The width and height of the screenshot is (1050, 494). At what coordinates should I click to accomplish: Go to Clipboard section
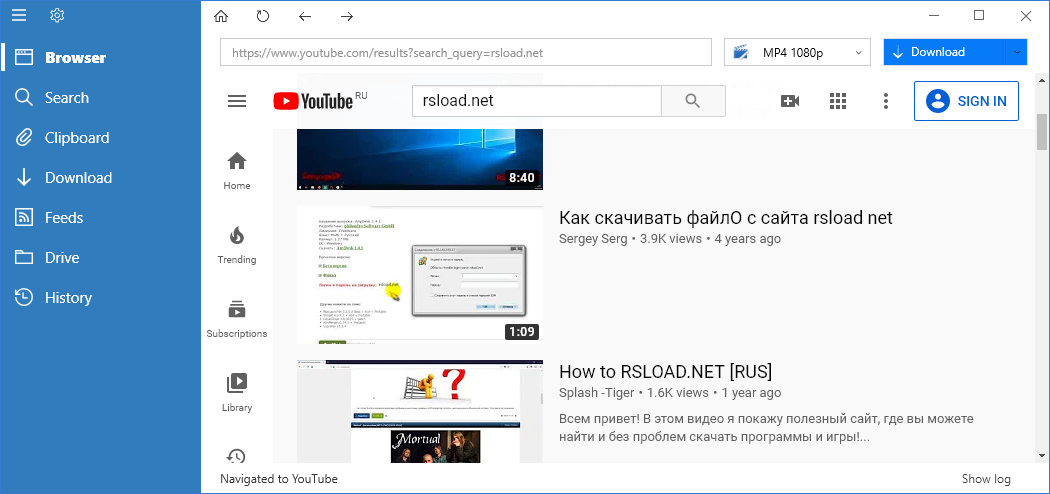coord(101,138)
